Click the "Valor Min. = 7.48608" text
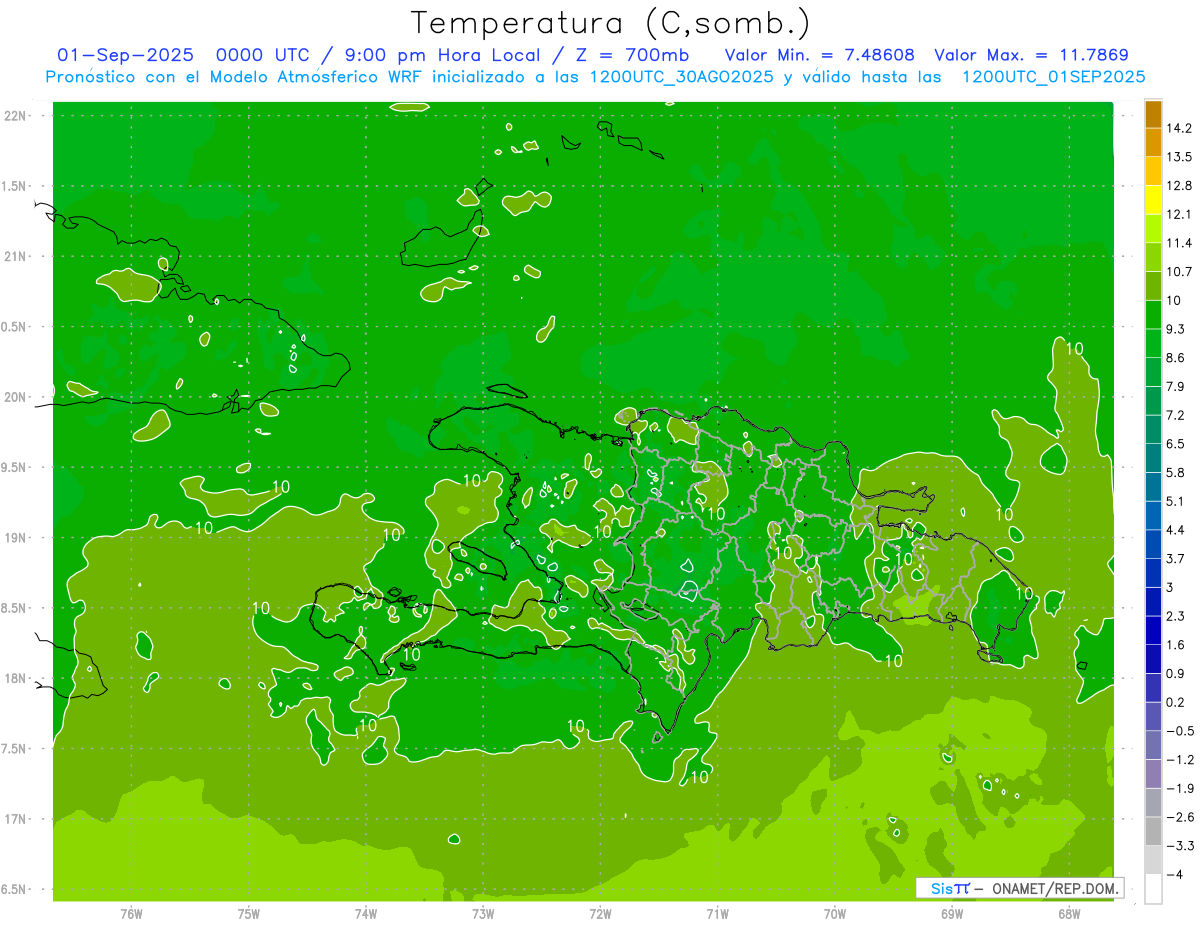This screenshot has height=927, width=1200. click(x=820, y=55)
